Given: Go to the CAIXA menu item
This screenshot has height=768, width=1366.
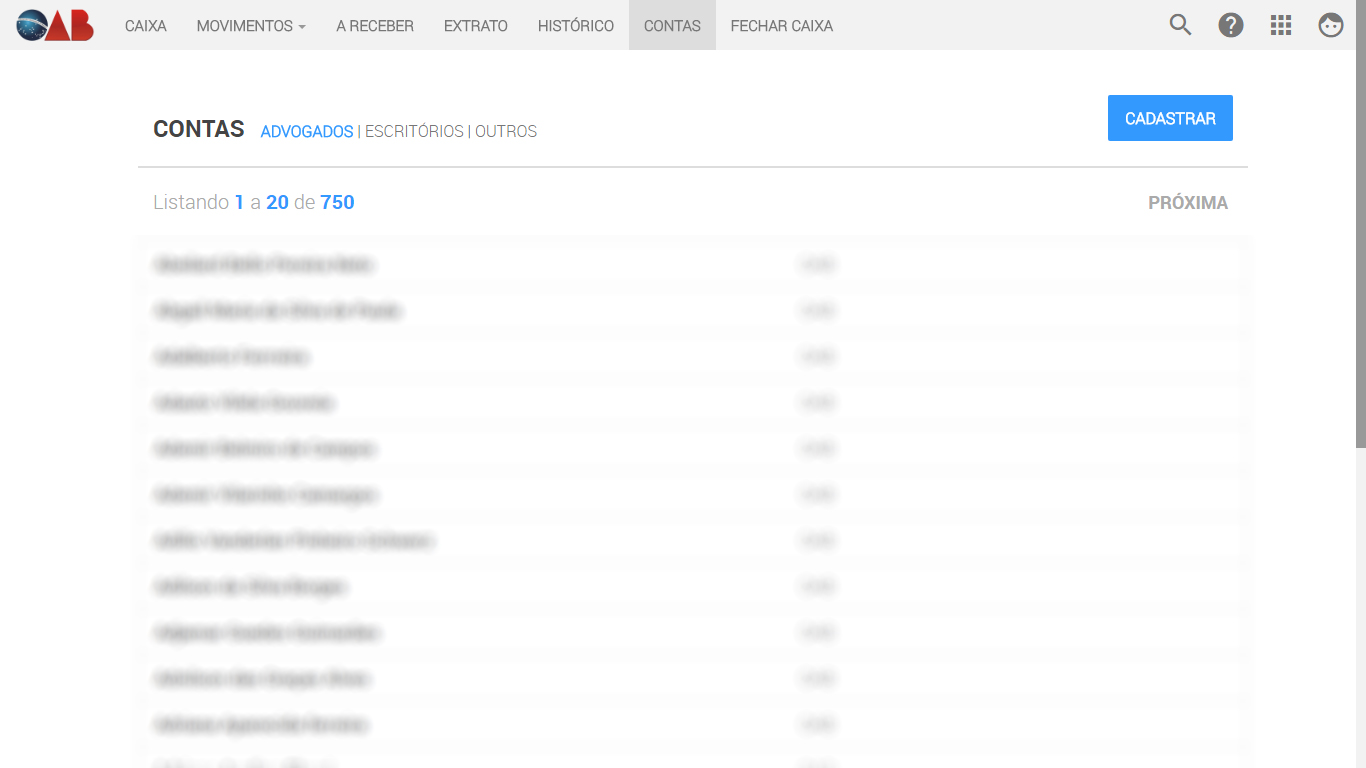Looking at the screenshot, I should click(146, 26).
